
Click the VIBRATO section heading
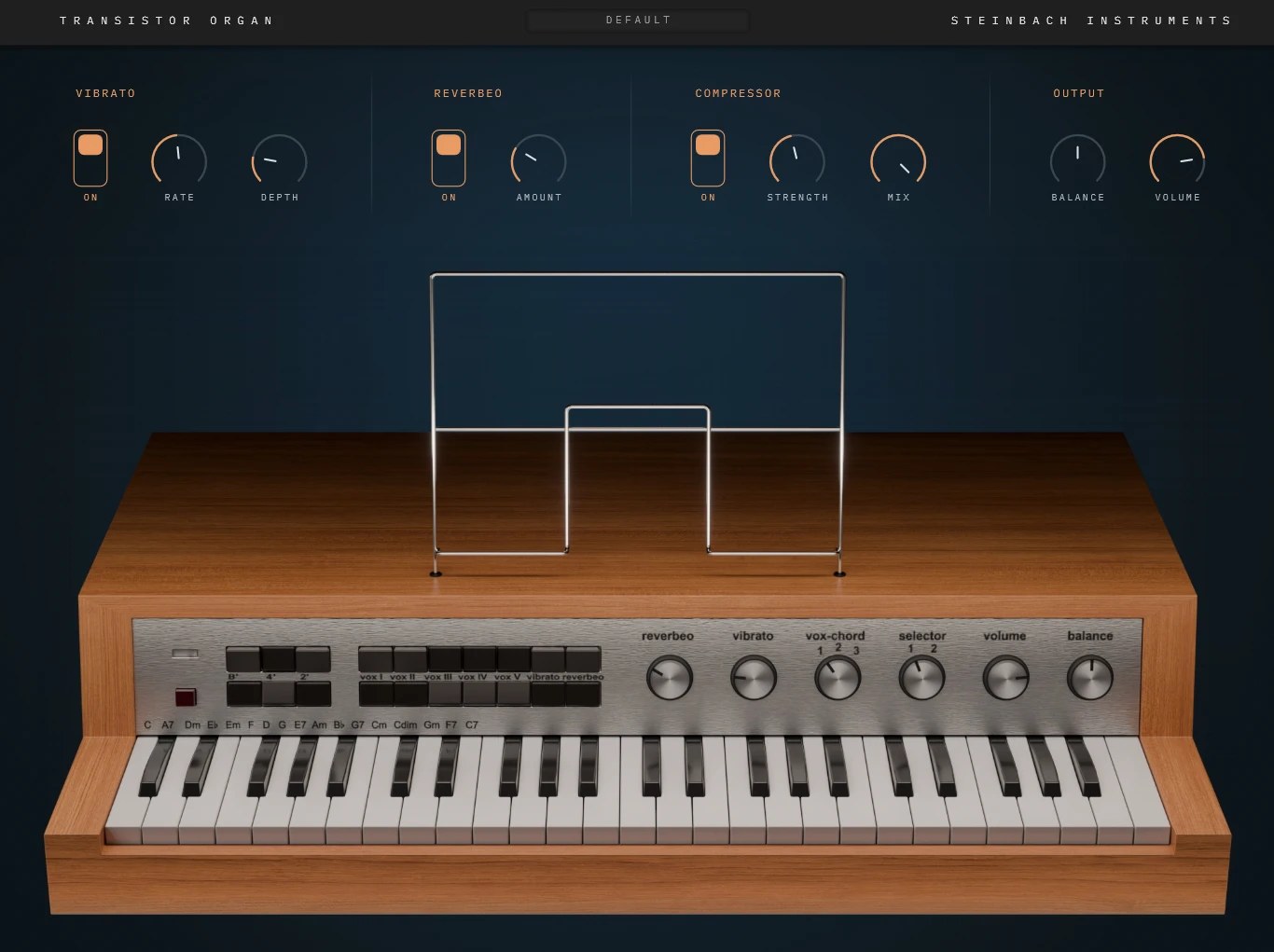click(x=105, y=93)
